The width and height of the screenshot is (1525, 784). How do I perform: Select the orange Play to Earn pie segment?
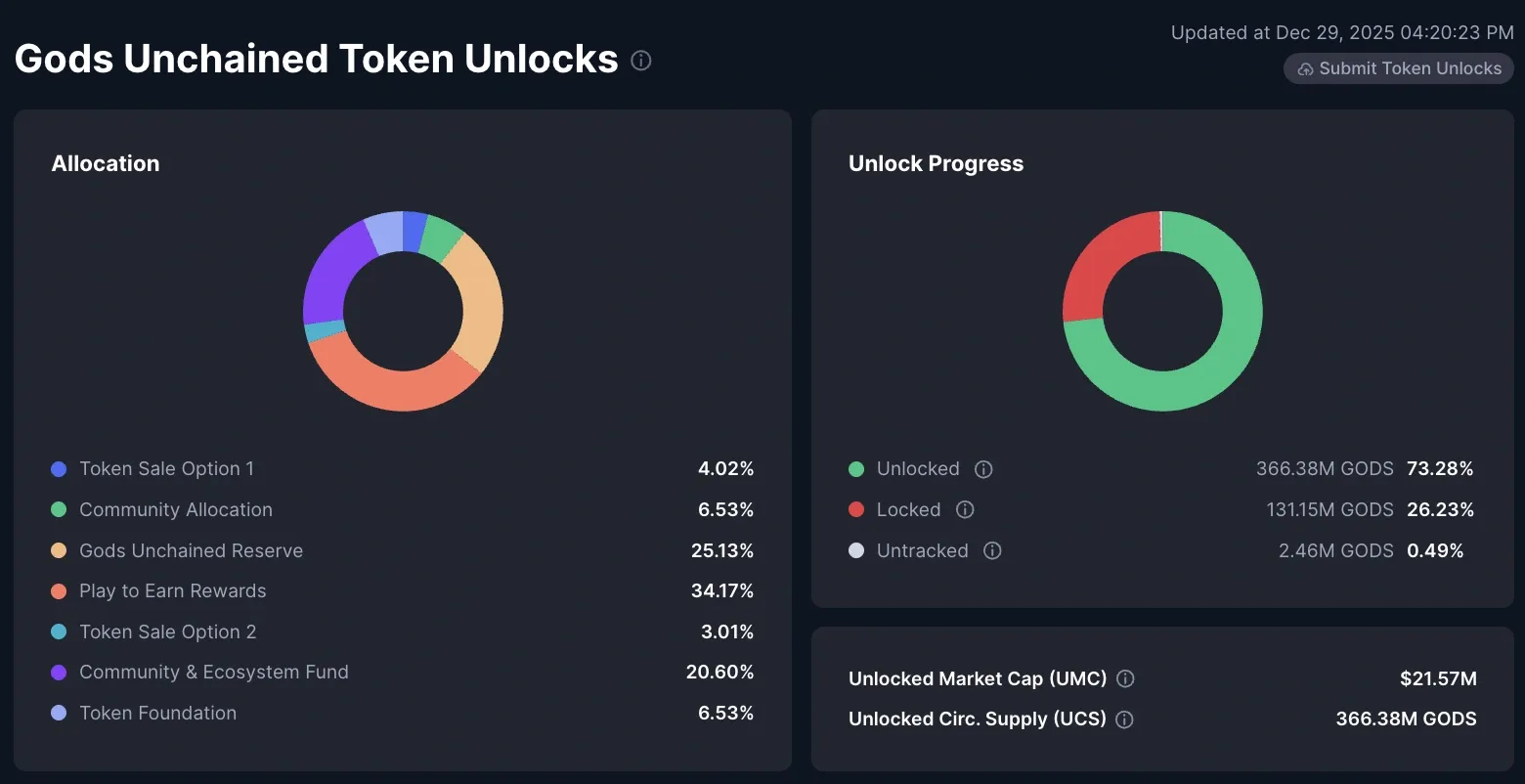click(x=401, y=389)
